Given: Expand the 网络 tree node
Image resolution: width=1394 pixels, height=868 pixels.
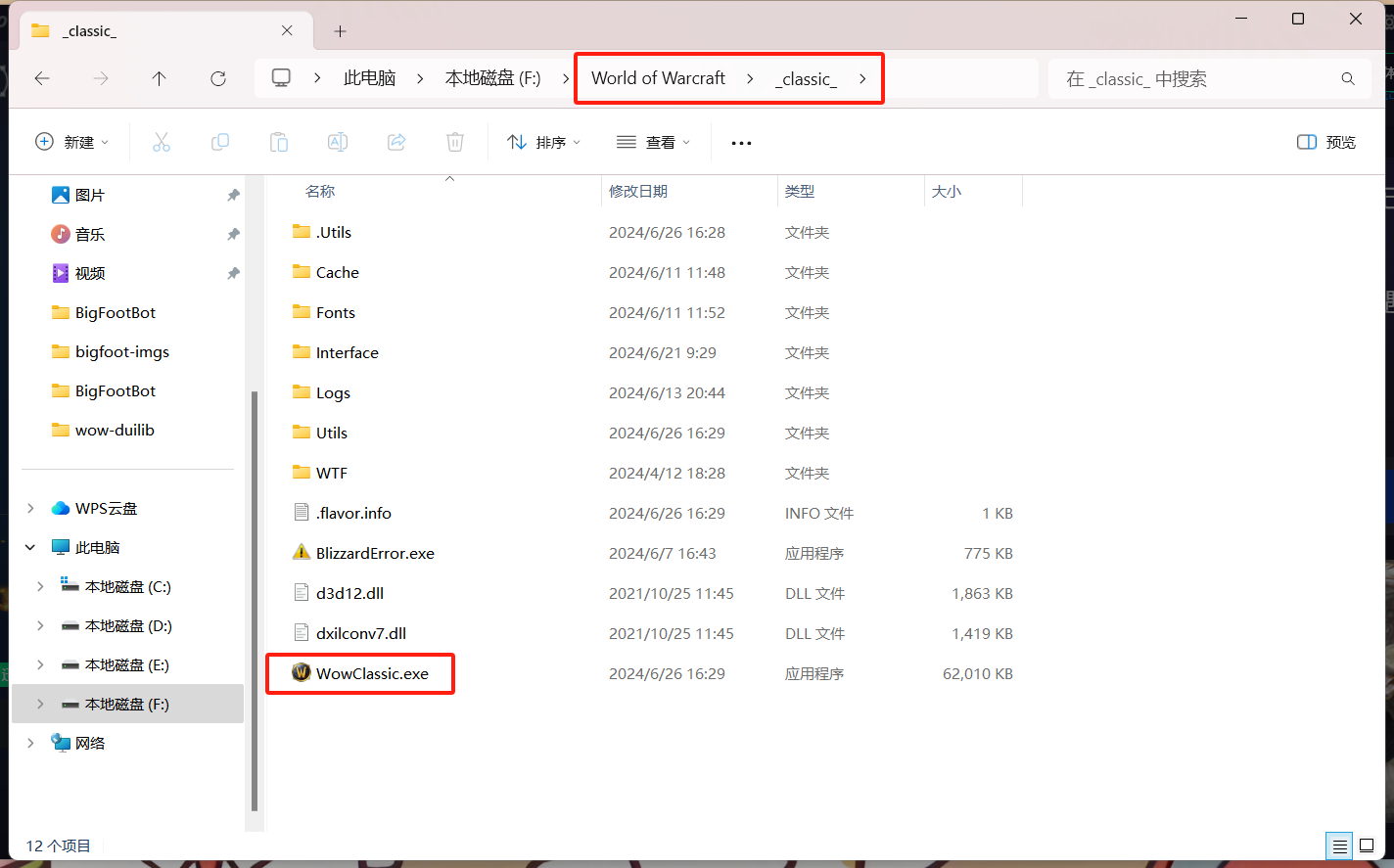Looking at the screenshot, I should (30, 743).
